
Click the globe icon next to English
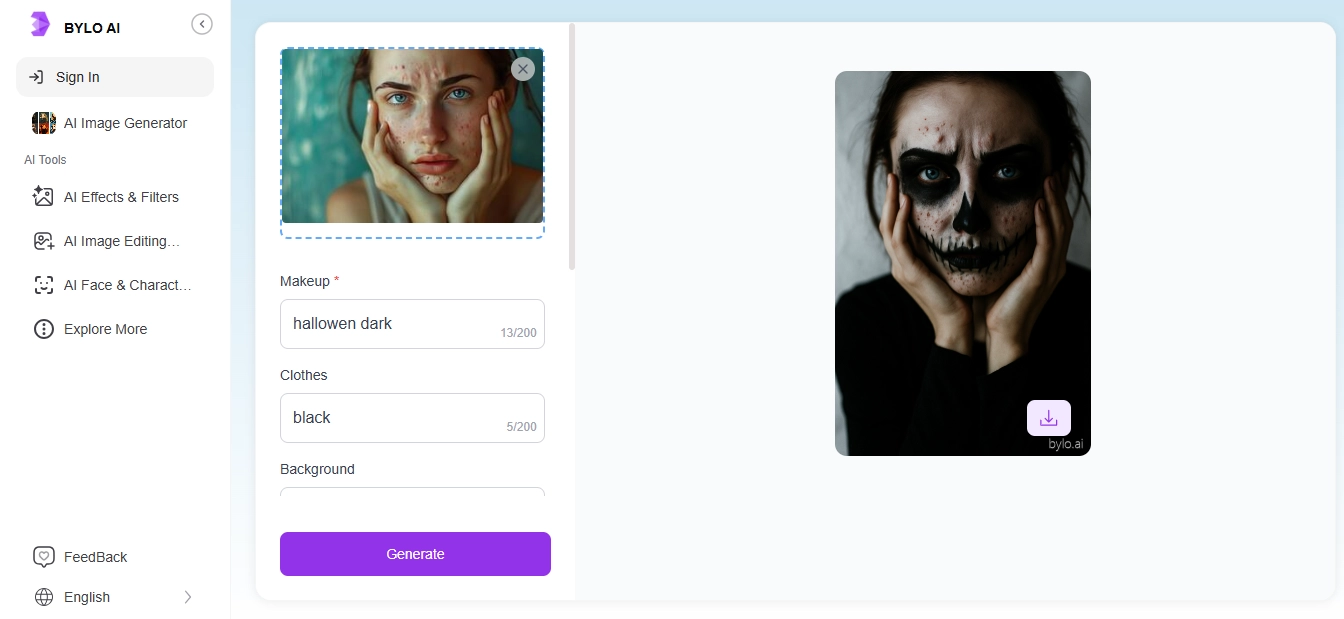(x=43, y=597)
